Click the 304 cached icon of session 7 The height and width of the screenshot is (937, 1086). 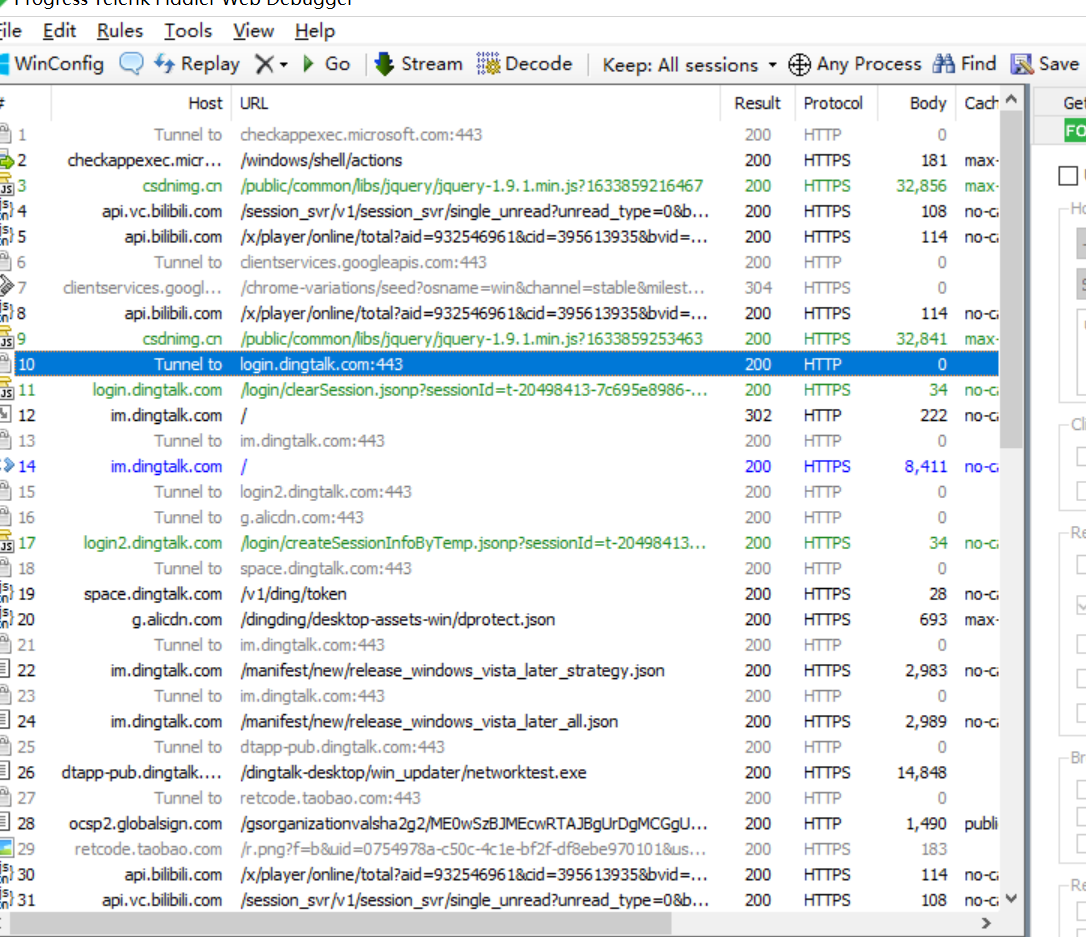6,287
